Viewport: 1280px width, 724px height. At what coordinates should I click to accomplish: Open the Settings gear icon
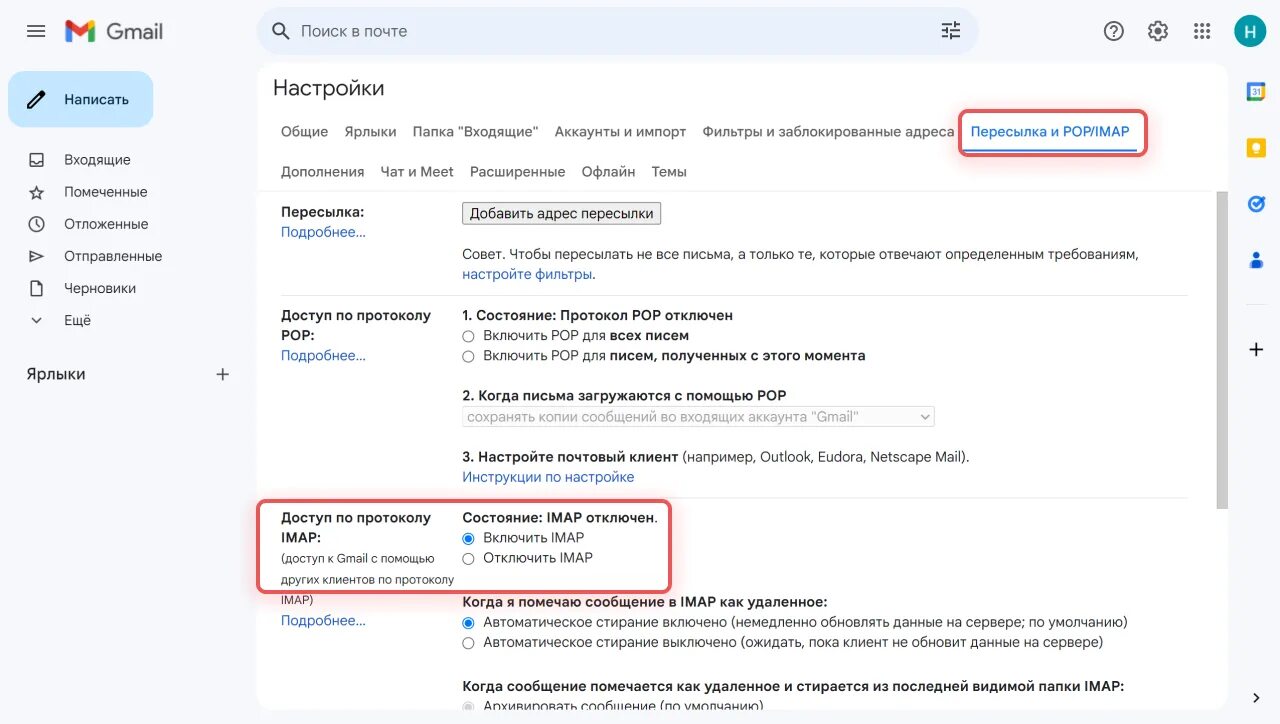(x=1157, y=31)
